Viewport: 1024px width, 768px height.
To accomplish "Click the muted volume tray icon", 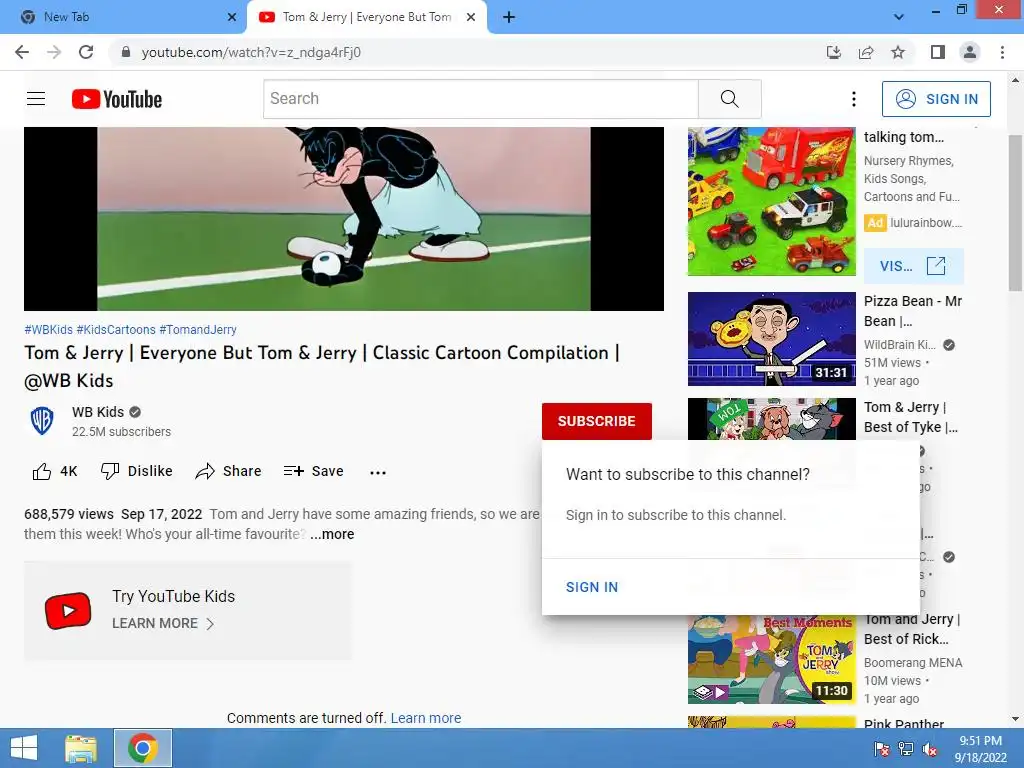I will [930, 749].
